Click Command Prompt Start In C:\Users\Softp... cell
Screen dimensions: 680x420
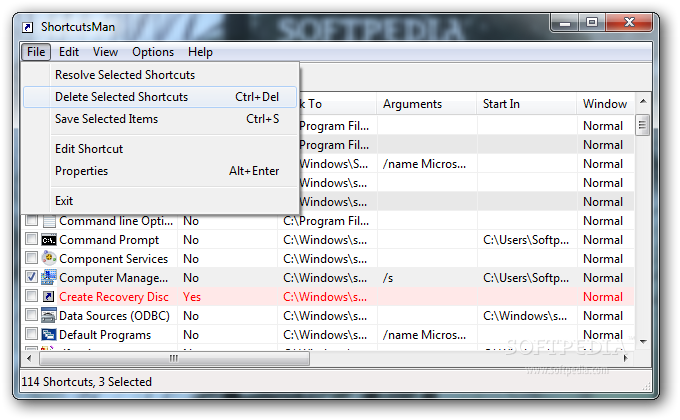pyautogui.click(x=526, y=240)
